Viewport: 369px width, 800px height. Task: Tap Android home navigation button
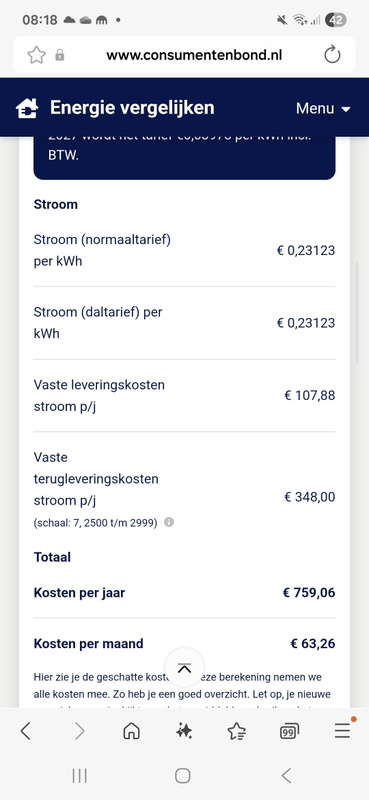click(183, 776)
